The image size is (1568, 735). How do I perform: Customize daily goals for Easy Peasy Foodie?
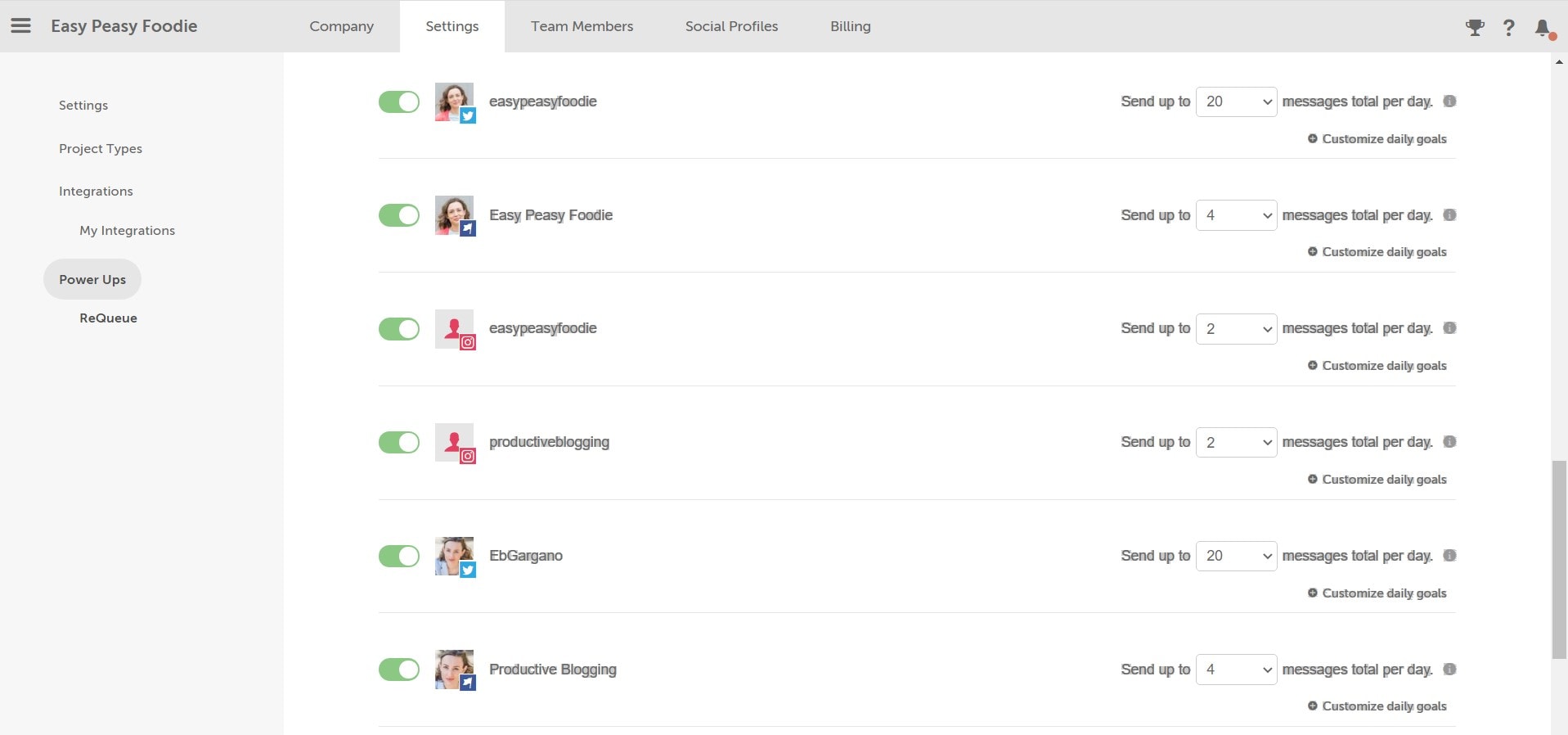point(1377,252)
